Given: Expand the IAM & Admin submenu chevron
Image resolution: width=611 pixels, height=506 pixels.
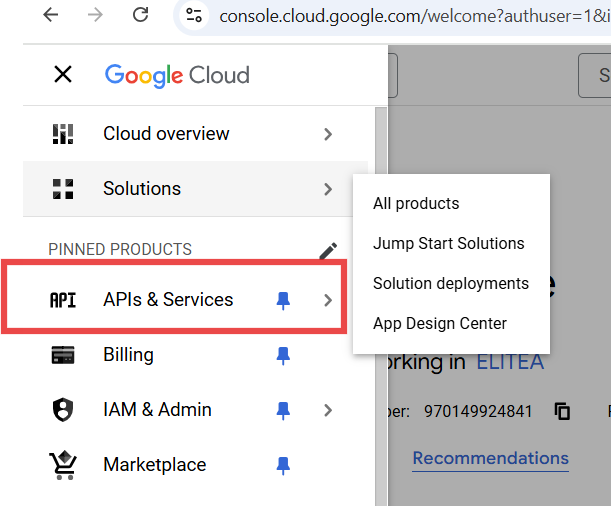Looking at the screenshot, I should 328,410.
